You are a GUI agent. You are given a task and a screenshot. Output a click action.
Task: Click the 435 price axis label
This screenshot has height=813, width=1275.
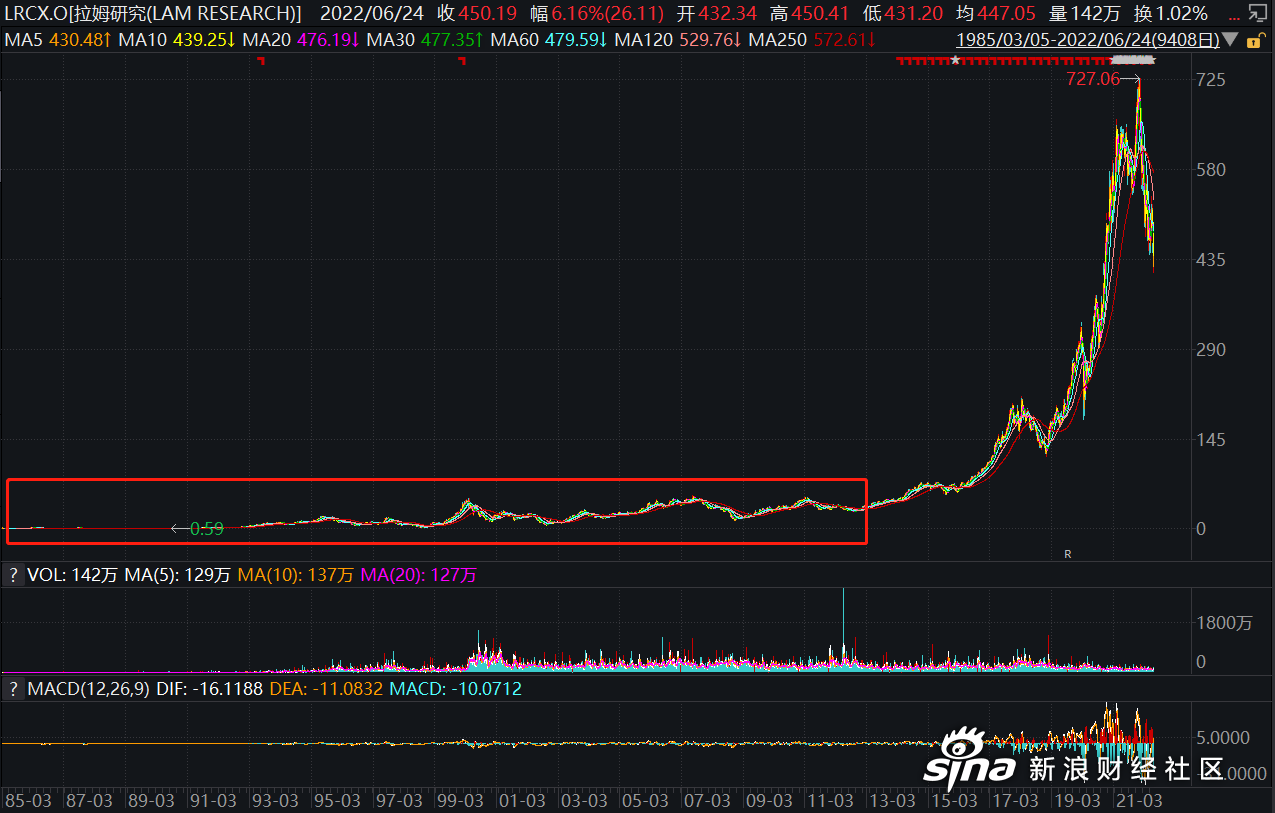tap(1211, 259)
